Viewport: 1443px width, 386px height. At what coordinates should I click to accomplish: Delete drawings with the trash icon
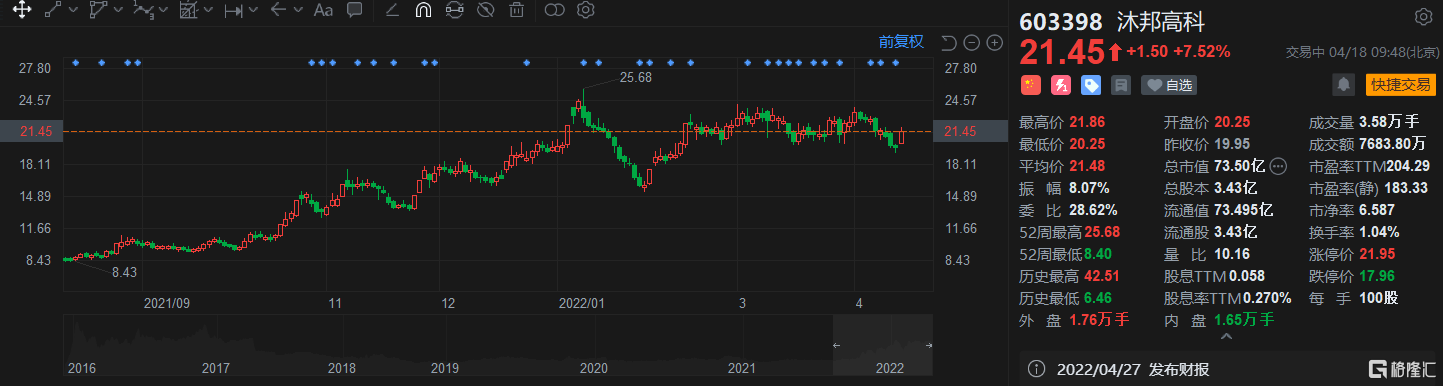[516, 11]
